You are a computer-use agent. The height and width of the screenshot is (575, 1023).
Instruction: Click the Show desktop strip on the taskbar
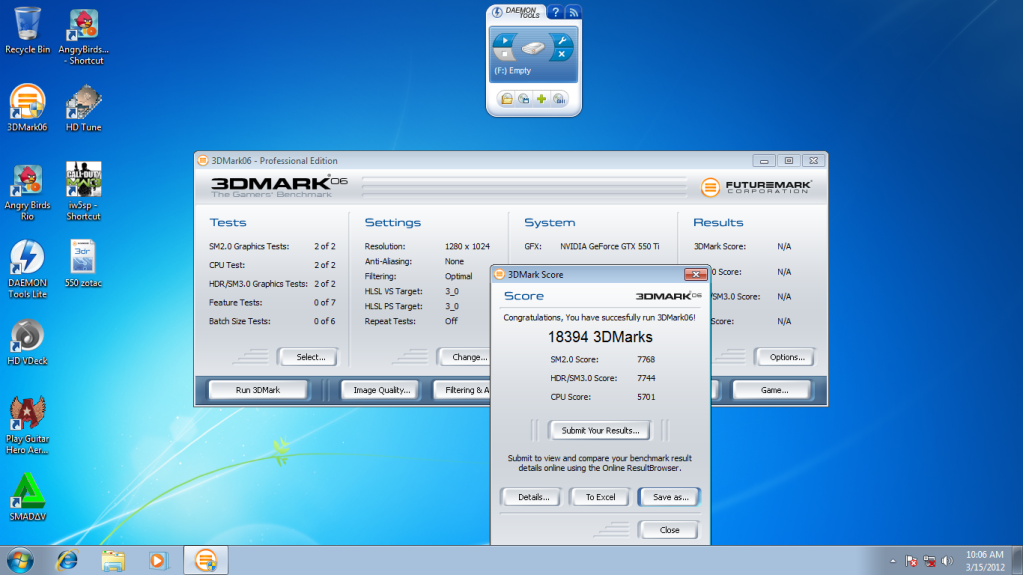point(1018,561)
